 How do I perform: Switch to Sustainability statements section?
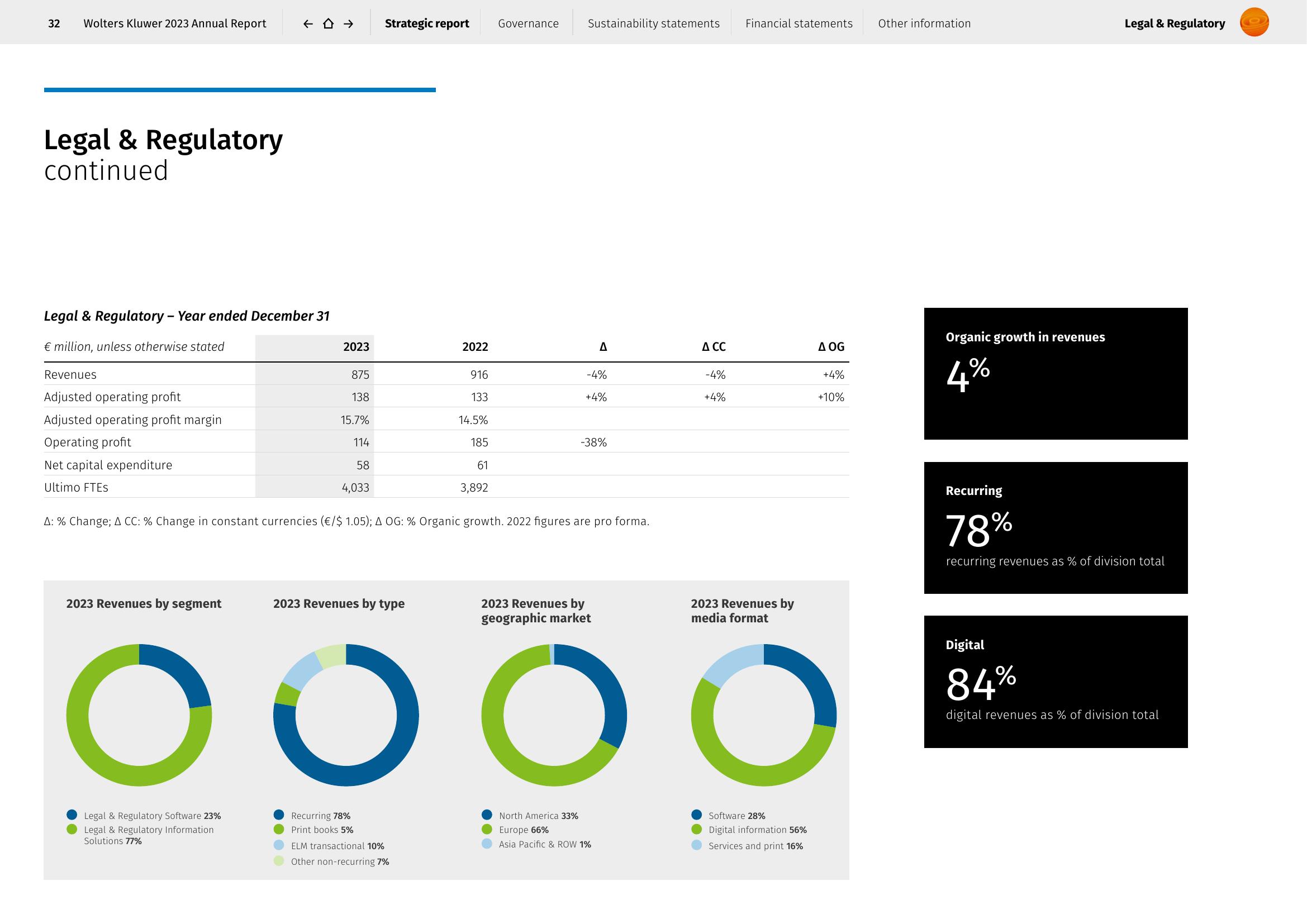point(654,24)
